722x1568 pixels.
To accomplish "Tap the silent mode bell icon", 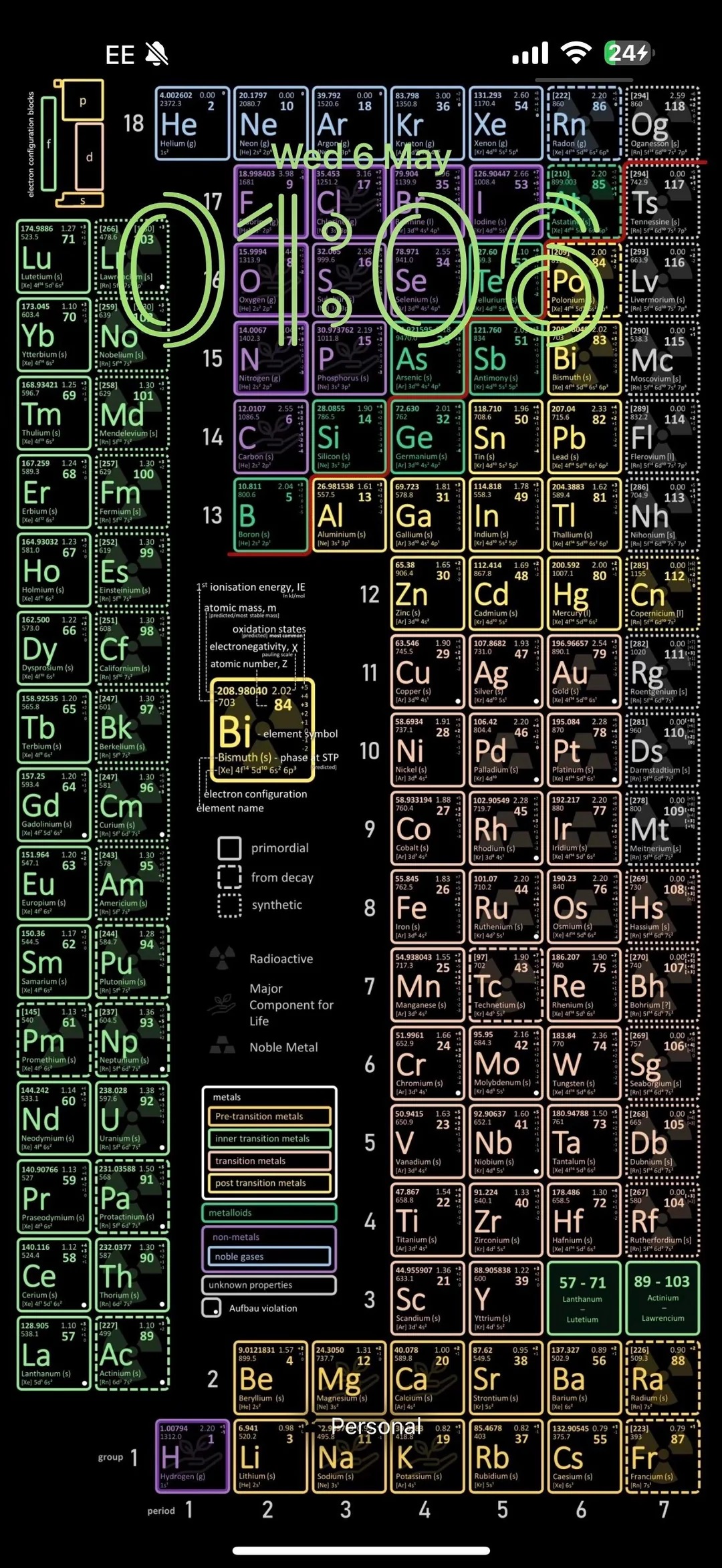I will click(x=157, y=54).
